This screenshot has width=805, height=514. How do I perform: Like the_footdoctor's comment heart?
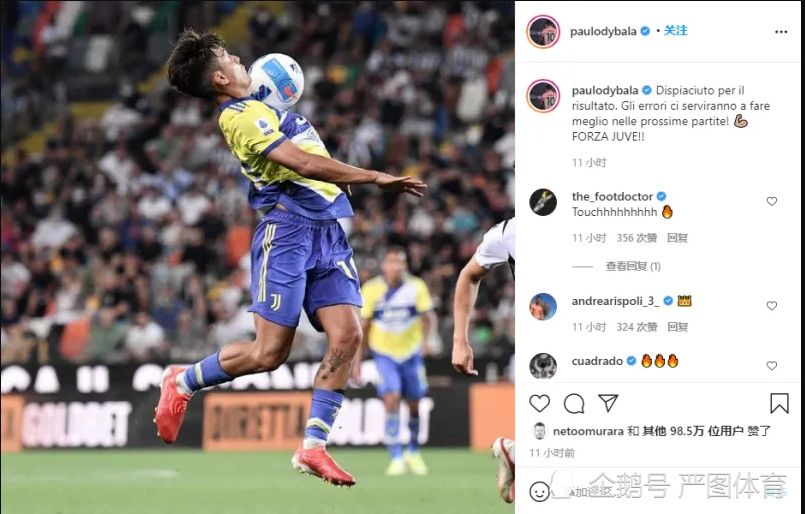coord(772,201)
